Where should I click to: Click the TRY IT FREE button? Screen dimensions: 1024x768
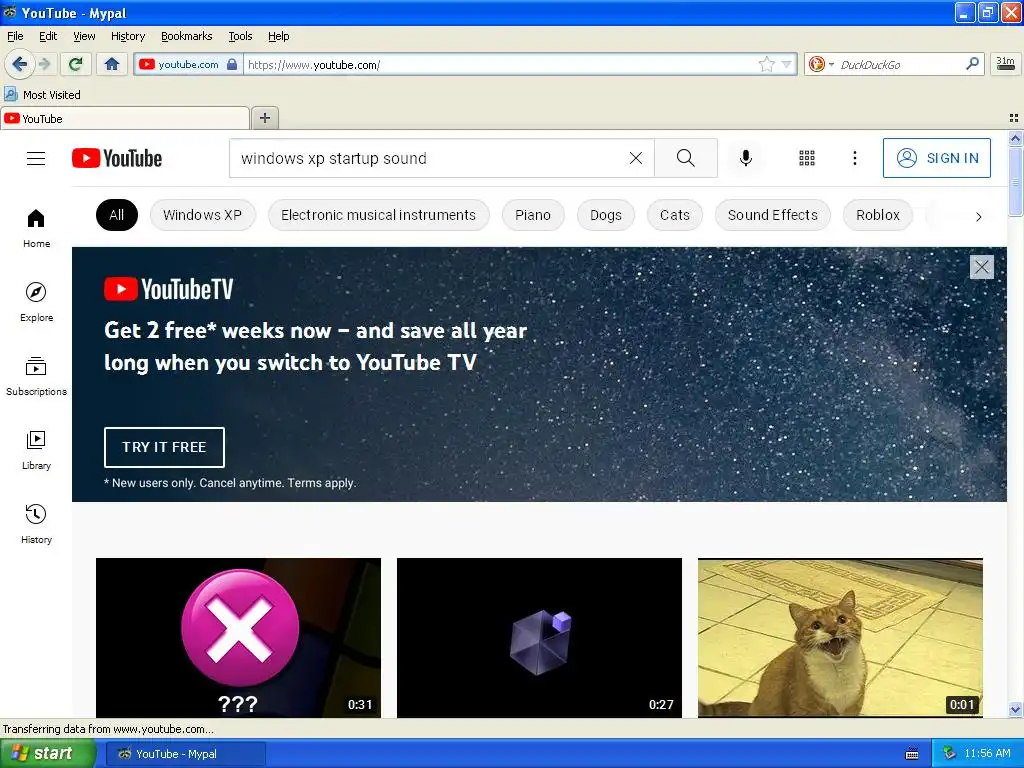[x=164, y=447]
